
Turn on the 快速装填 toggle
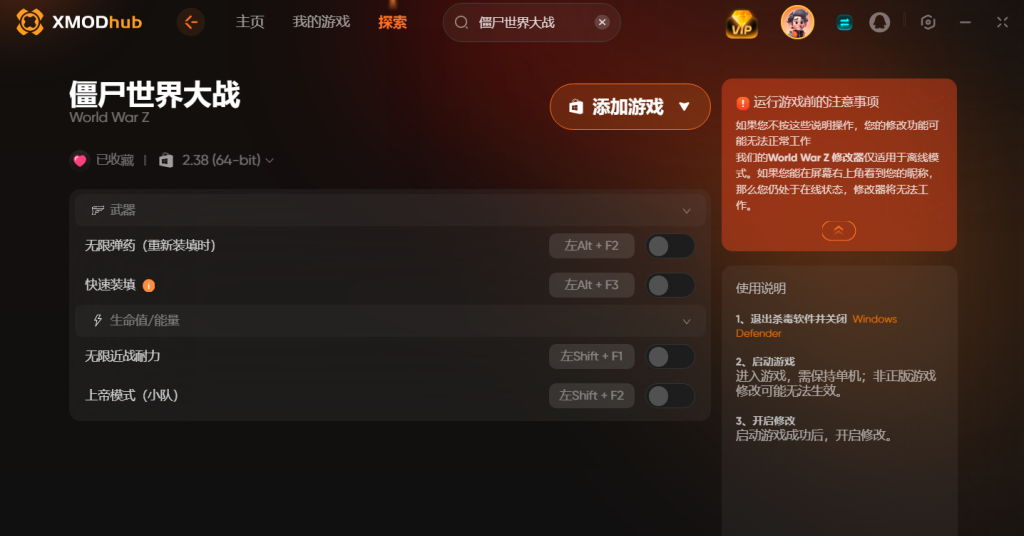coord(670,285)
